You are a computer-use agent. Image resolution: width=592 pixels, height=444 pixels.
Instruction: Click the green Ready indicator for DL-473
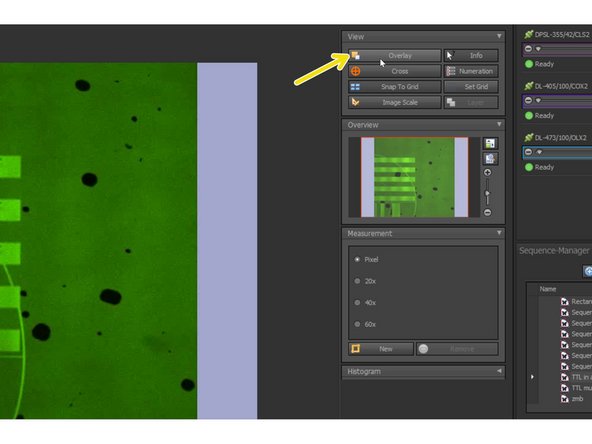(529, 167)
